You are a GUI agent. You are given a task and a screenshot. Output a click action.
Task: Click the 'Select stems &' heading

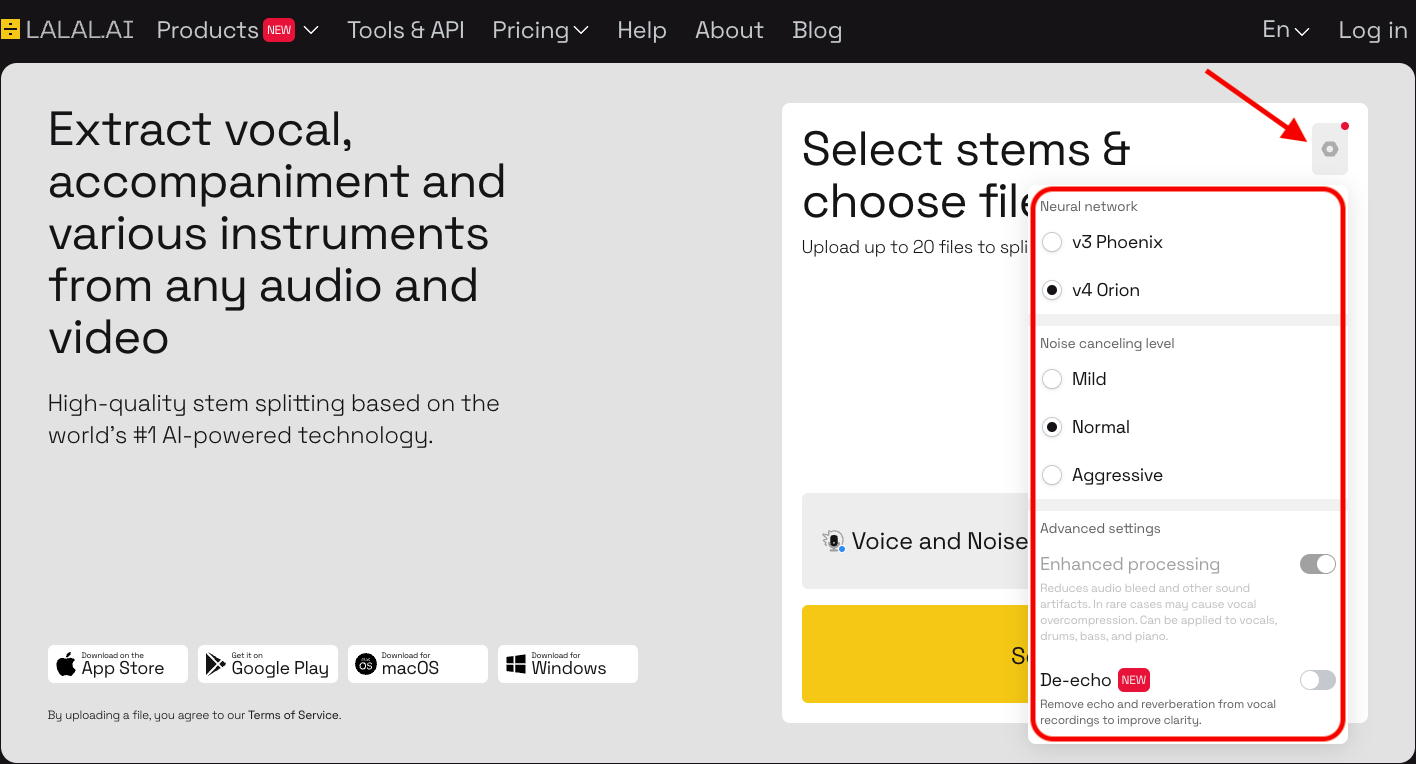[966, 149]
